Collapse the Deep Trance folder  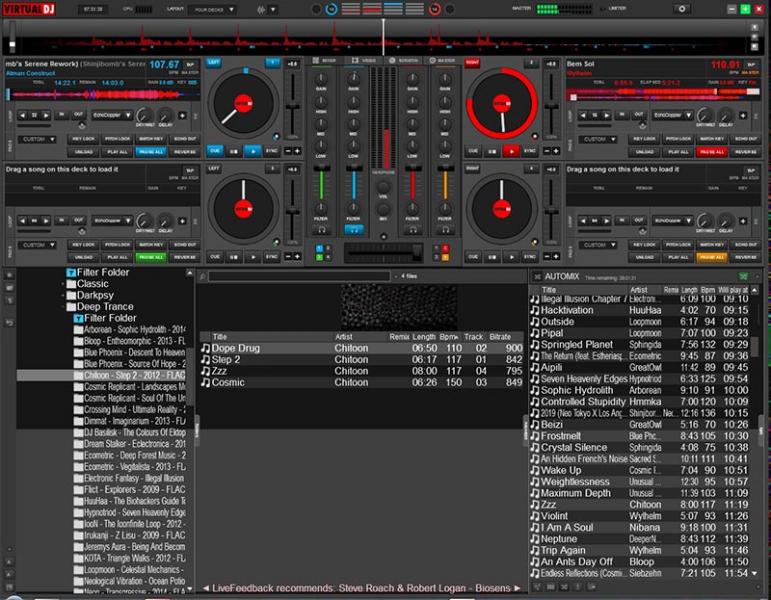tap(63, 306)
